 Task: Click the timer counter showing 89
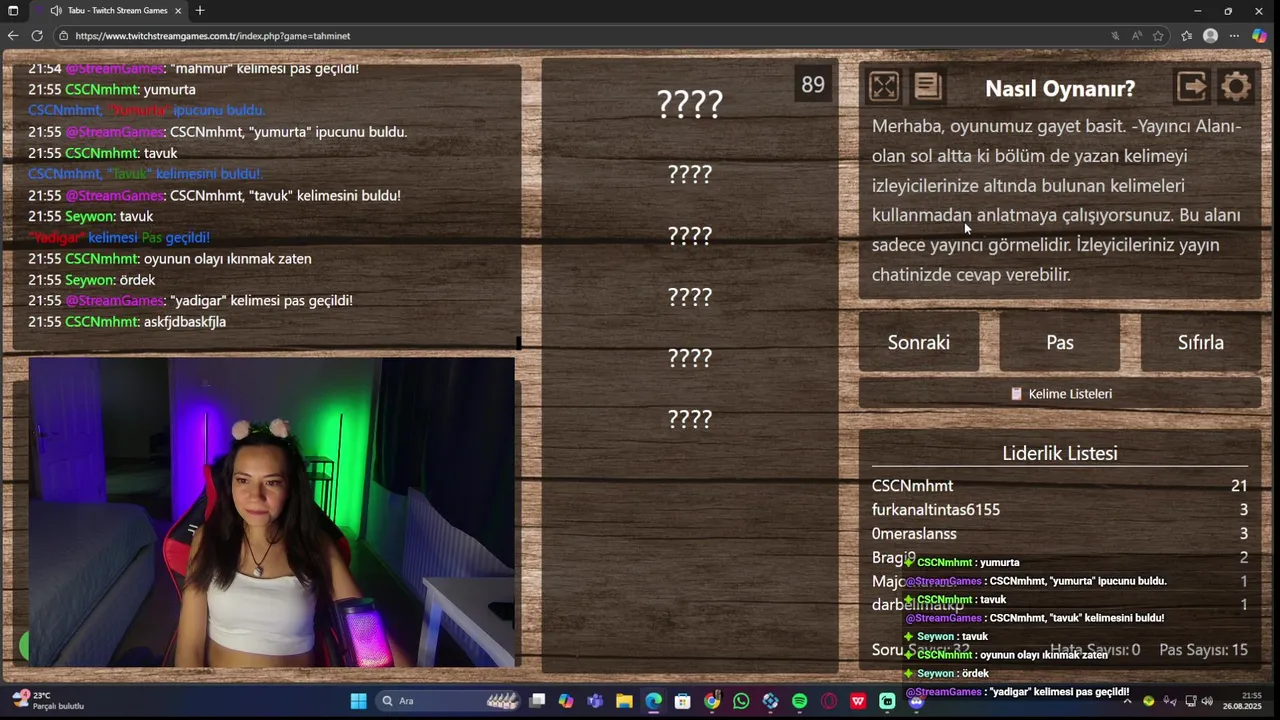point(813,85)
